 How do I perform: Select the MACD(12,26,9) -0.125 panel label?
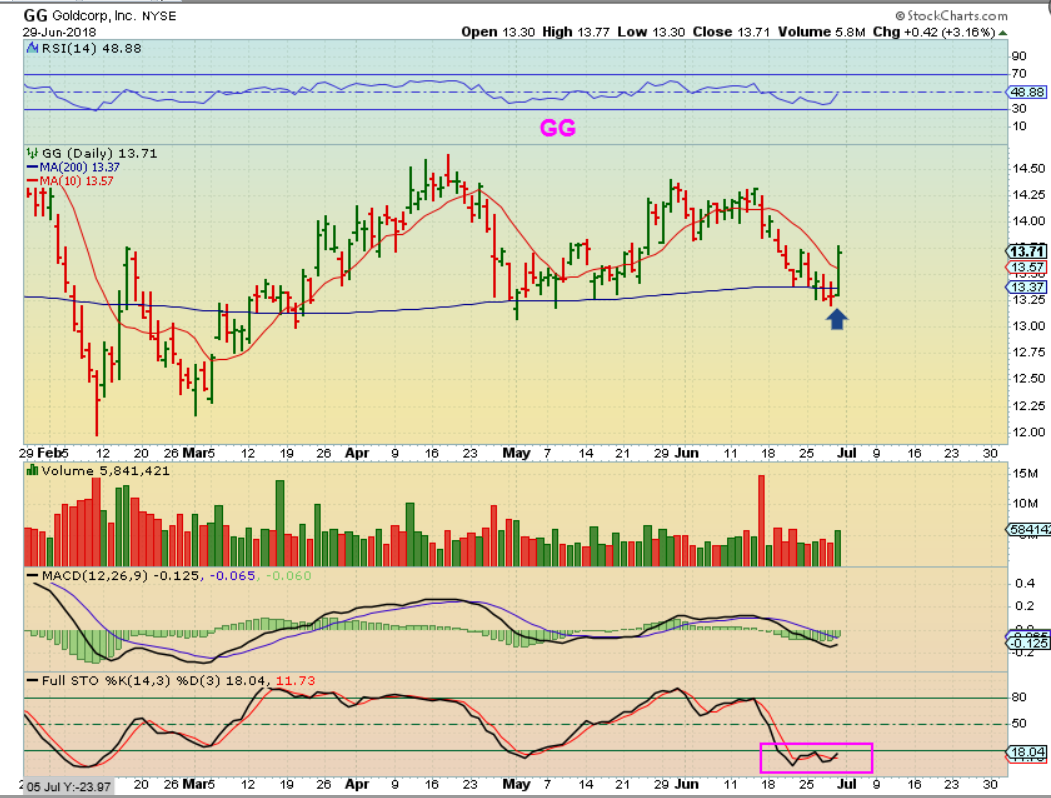(114, 576)
